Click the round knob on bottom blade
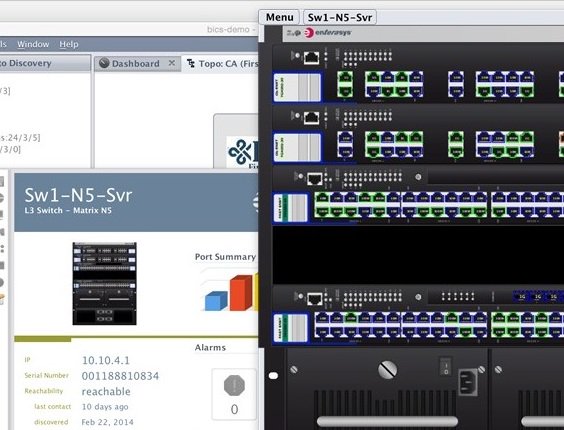This screenshot has height=430, width=564. click(x=418, y=297)
